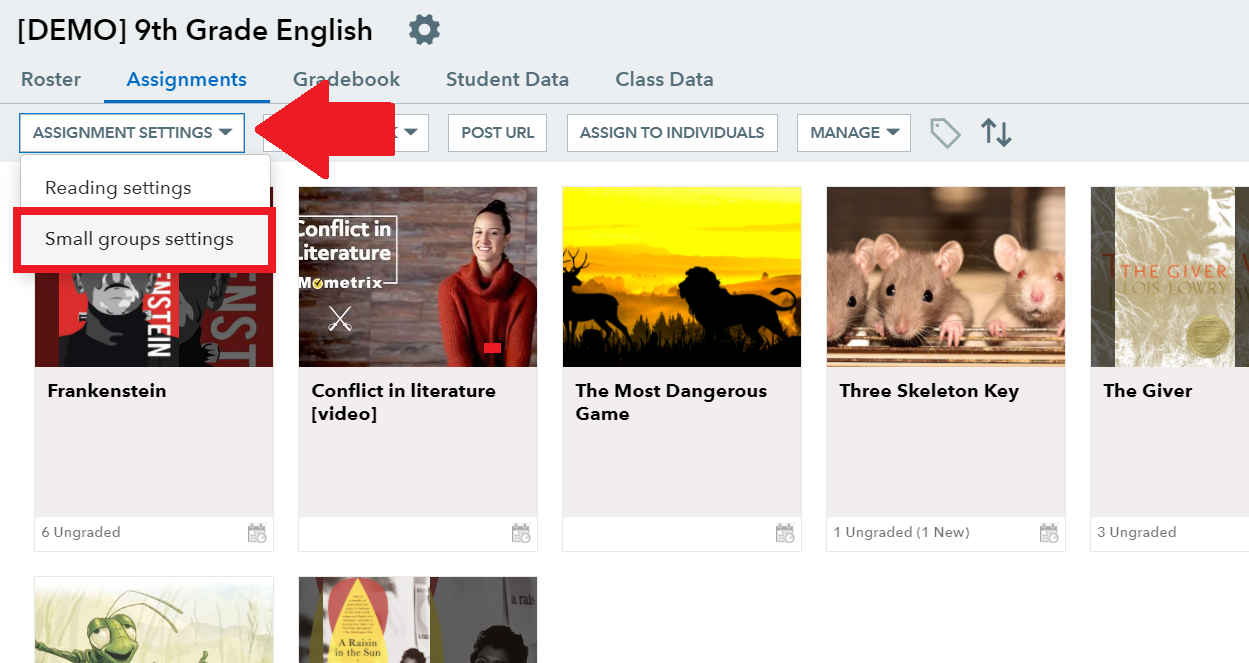Viewport: 1249px width, 663px height.
Task: Open calendar icon on Three Skeleton Key card
Action: coord(1049,533)
